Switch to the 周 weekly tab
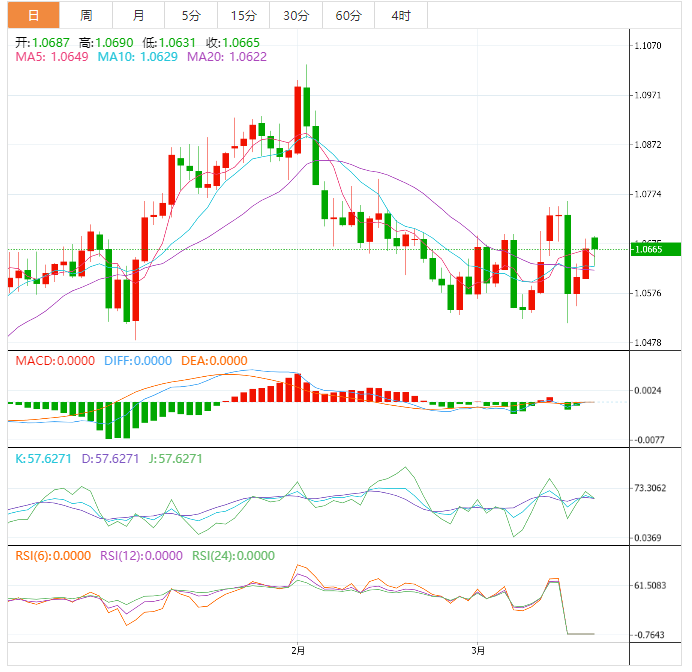Screen dimensions: 692x672 click(86, 15)
